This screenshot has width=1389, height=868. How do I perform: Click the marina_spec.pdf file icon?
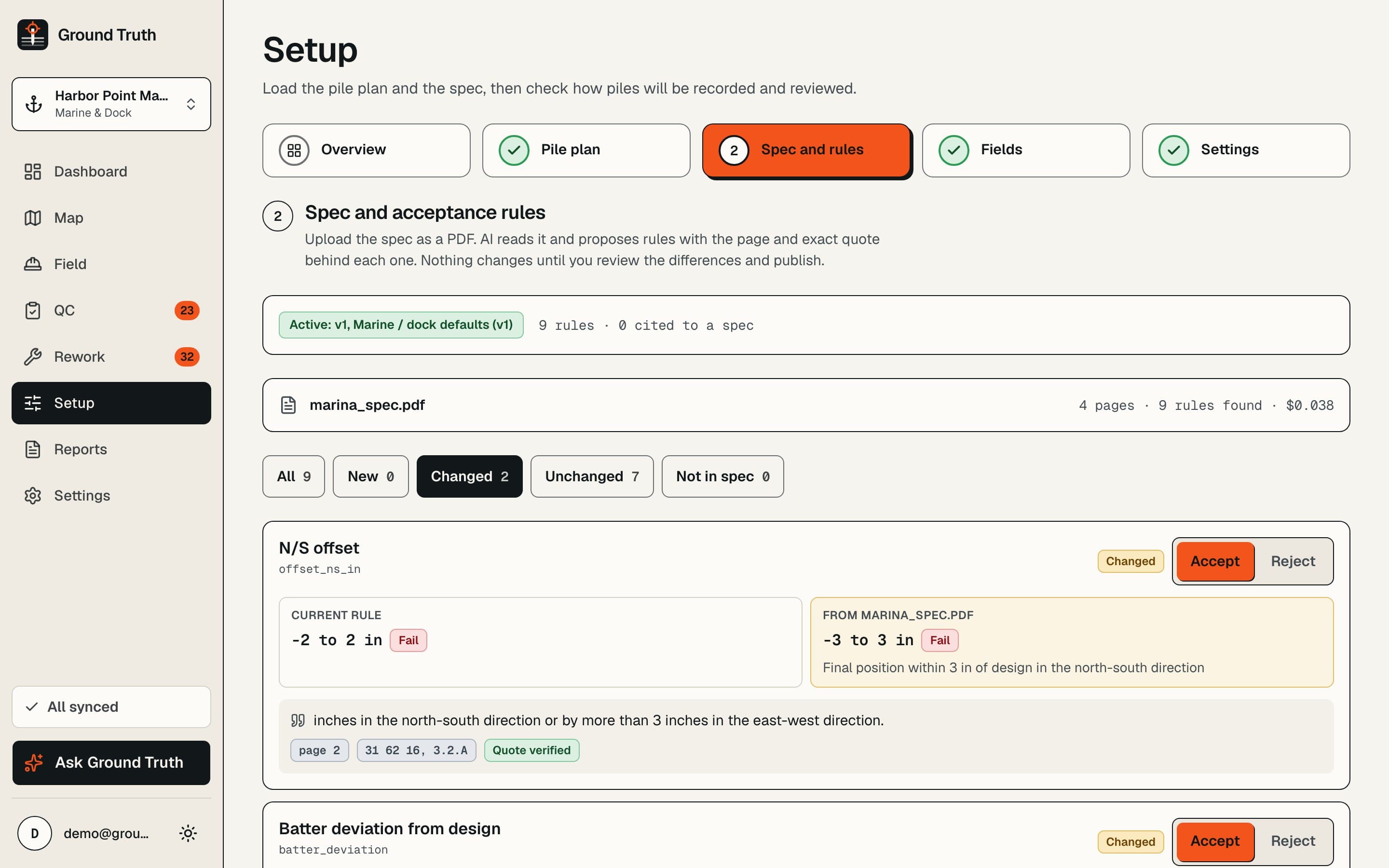coord(288,405)
